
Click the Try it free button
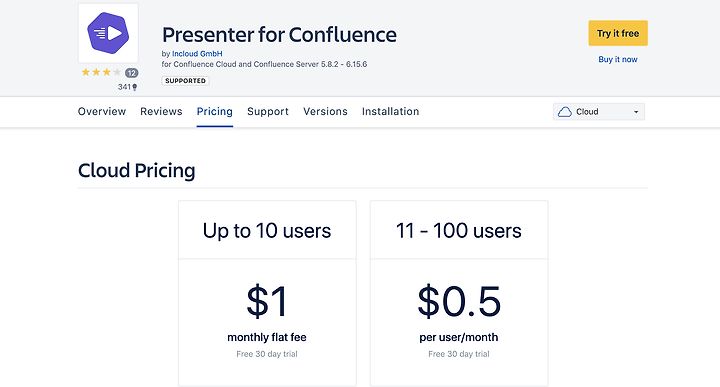pos(618,33)
